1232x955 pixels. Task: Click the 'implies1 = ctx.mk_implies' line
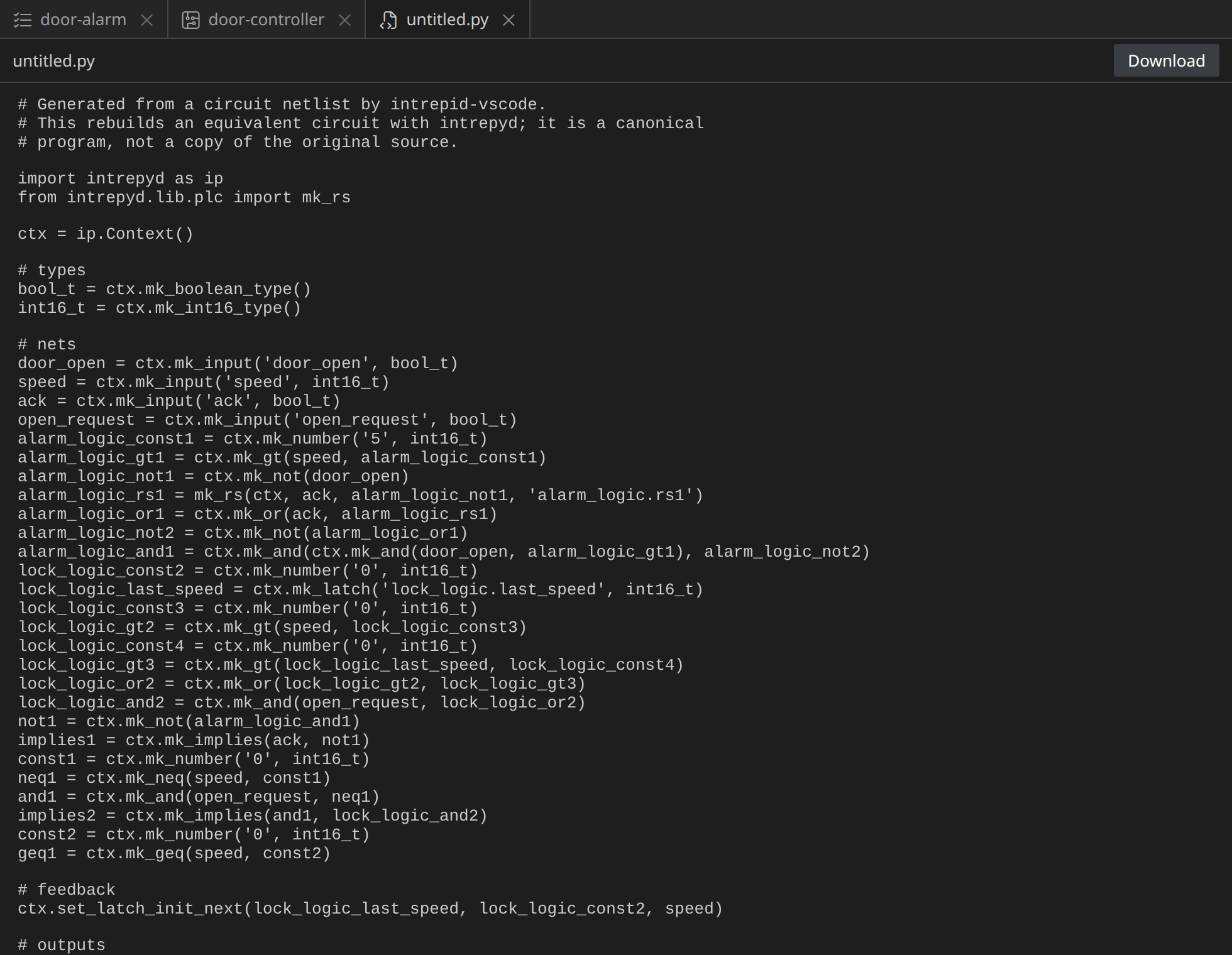pyautogui.click(x=194, y=740)
